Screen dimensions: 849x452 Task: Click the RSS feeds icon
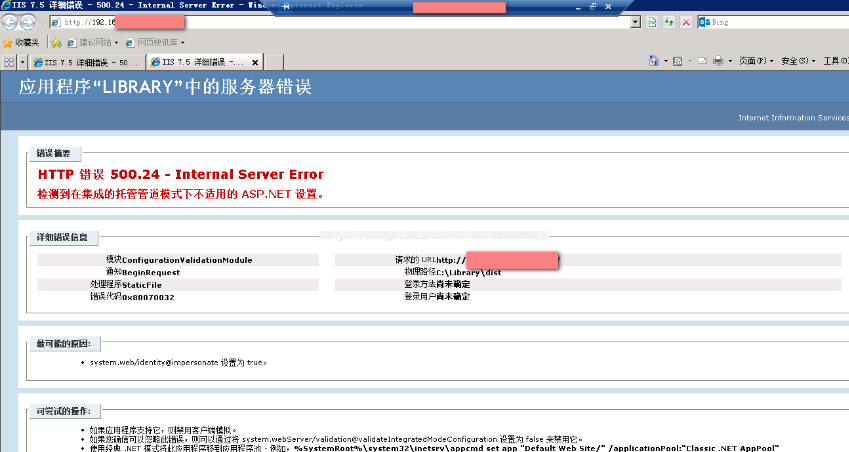677,61
